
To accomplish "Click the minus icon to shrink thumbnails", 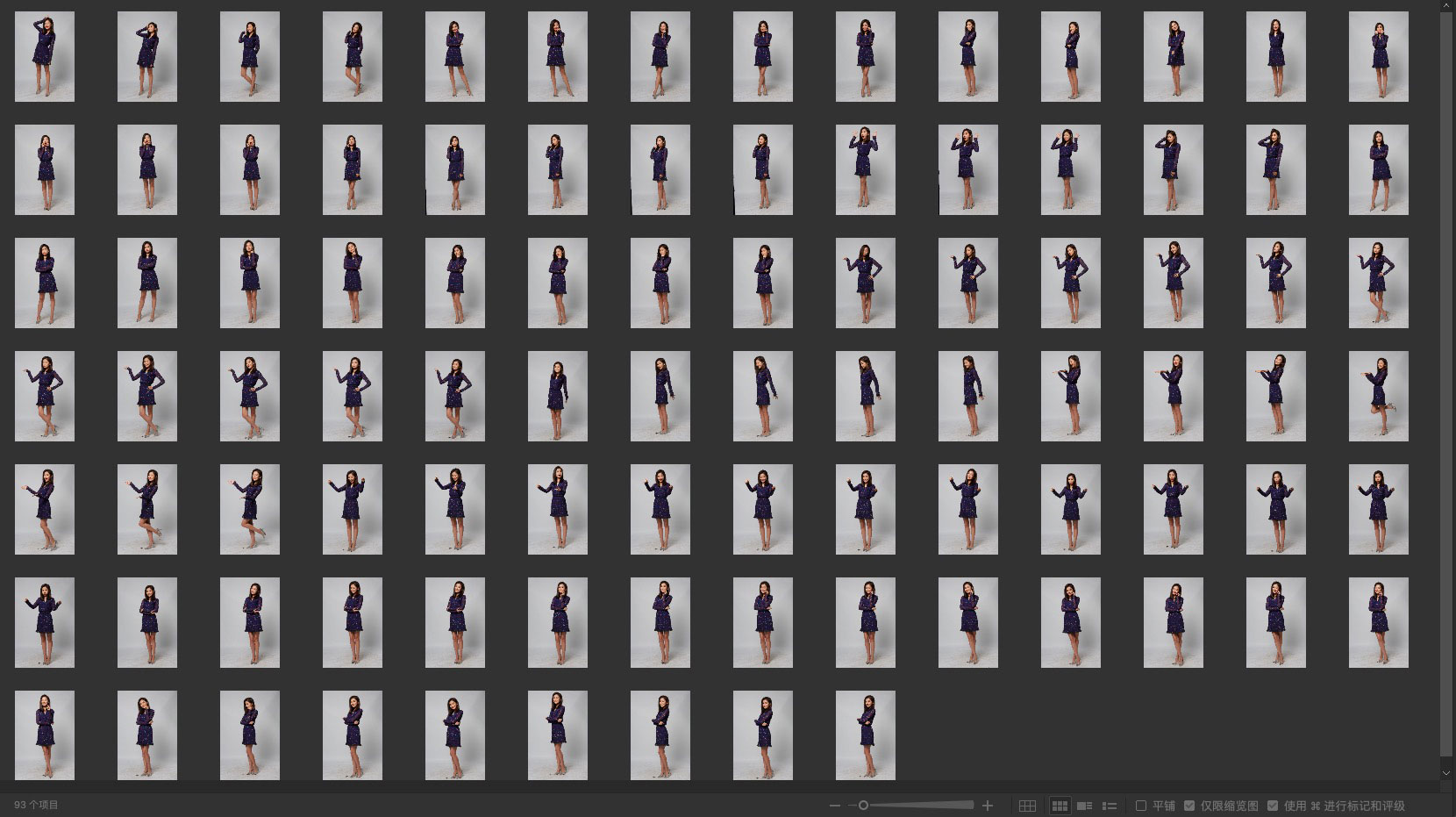I will 834,806.
